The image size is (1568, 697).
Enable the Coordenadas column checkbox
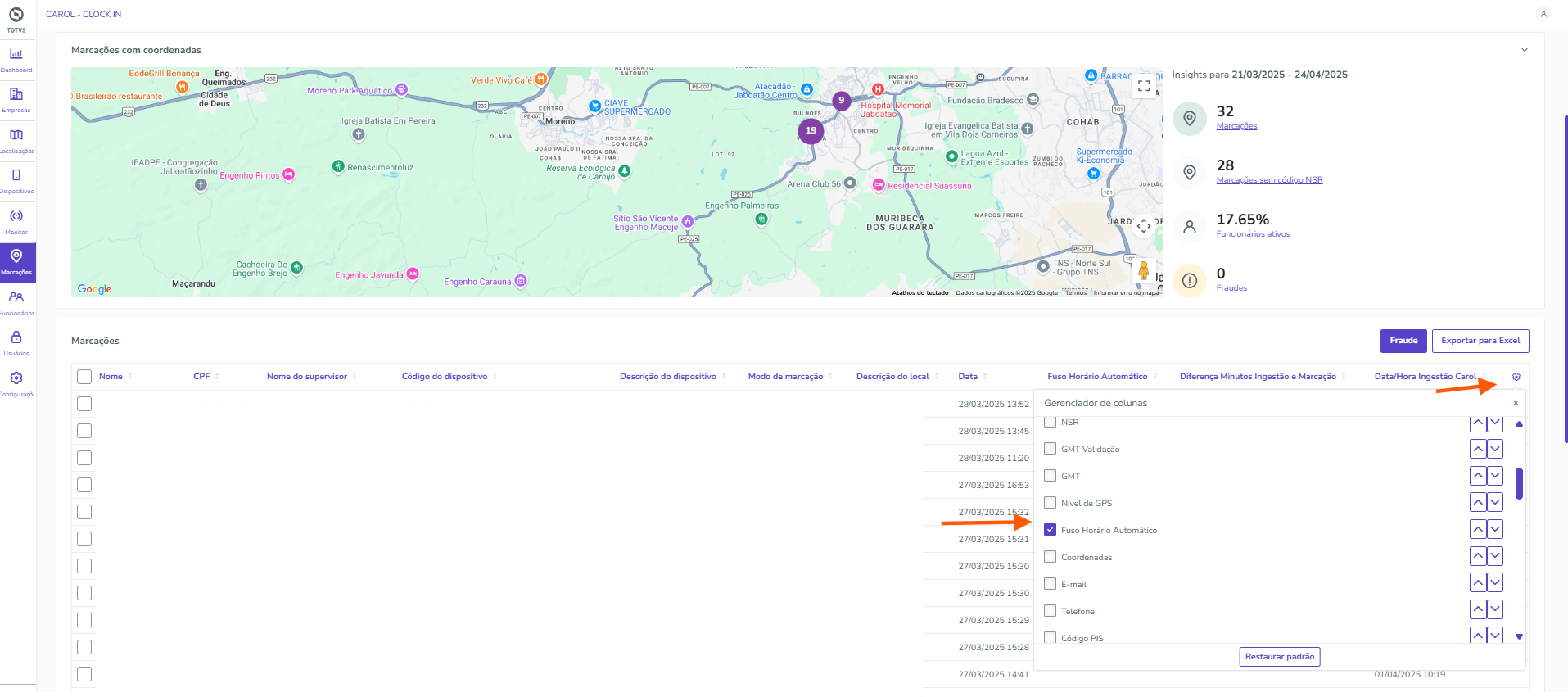pos(1051,557)
